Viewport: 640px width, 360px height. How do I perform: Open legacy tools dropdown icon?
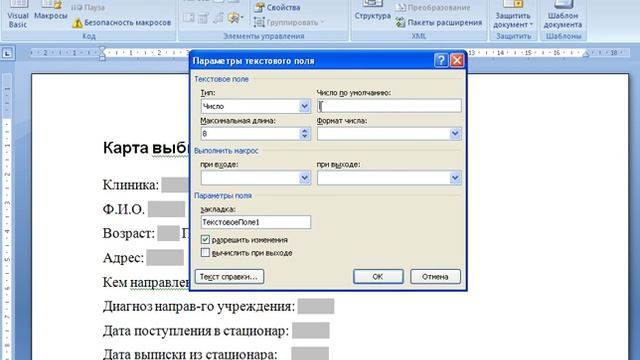tap(236, 18)
